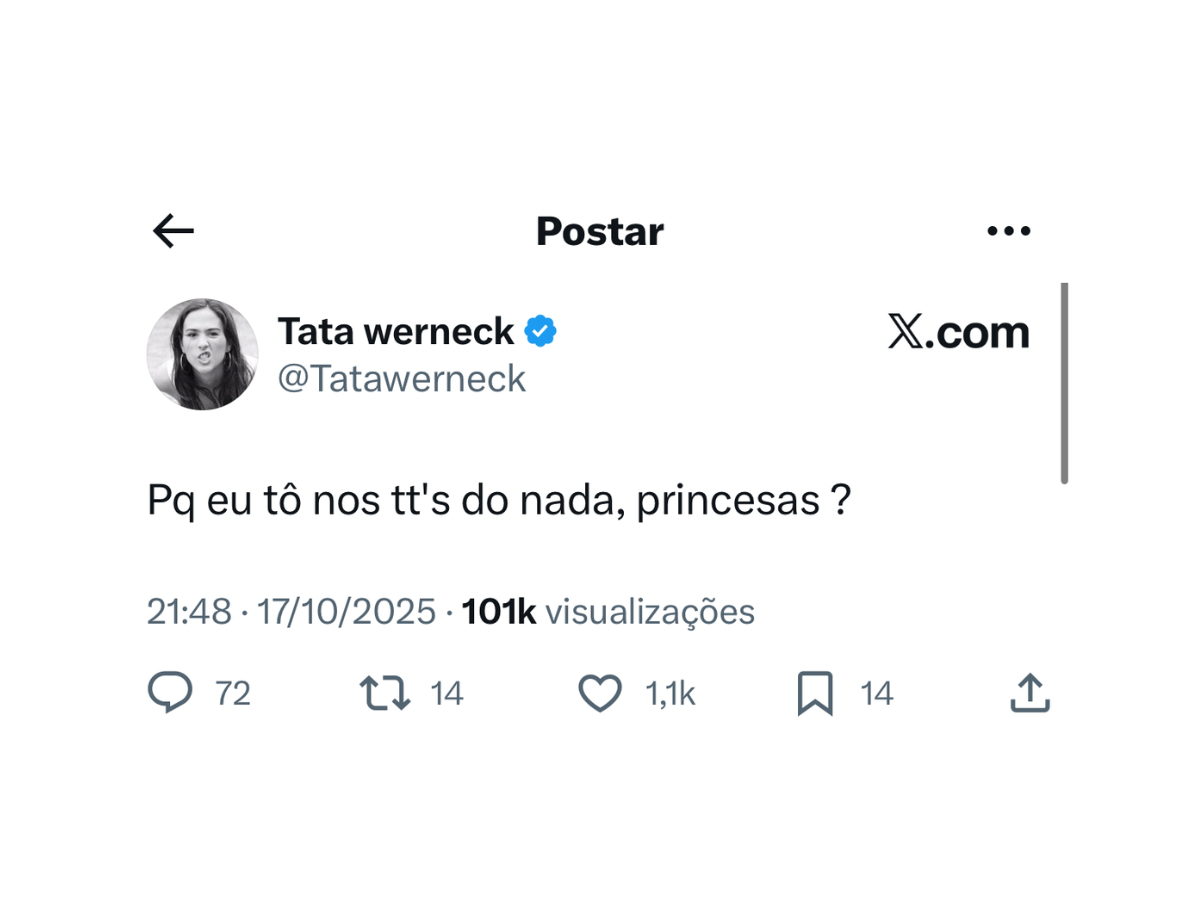Screen dimensions: 1200x900
Task: Click Tata Werneck's profile picture
Action: coord(202,354)
